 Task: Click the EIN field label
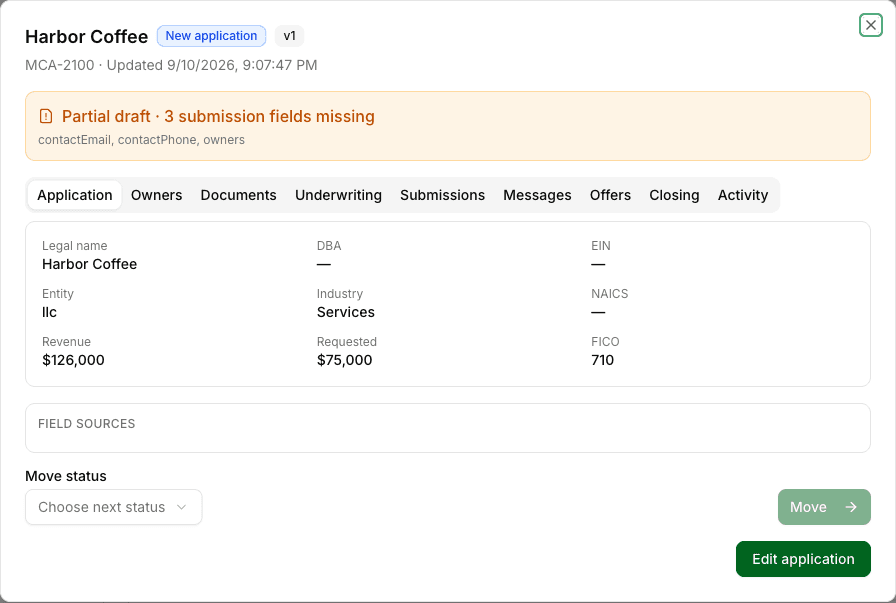[601, 246]
